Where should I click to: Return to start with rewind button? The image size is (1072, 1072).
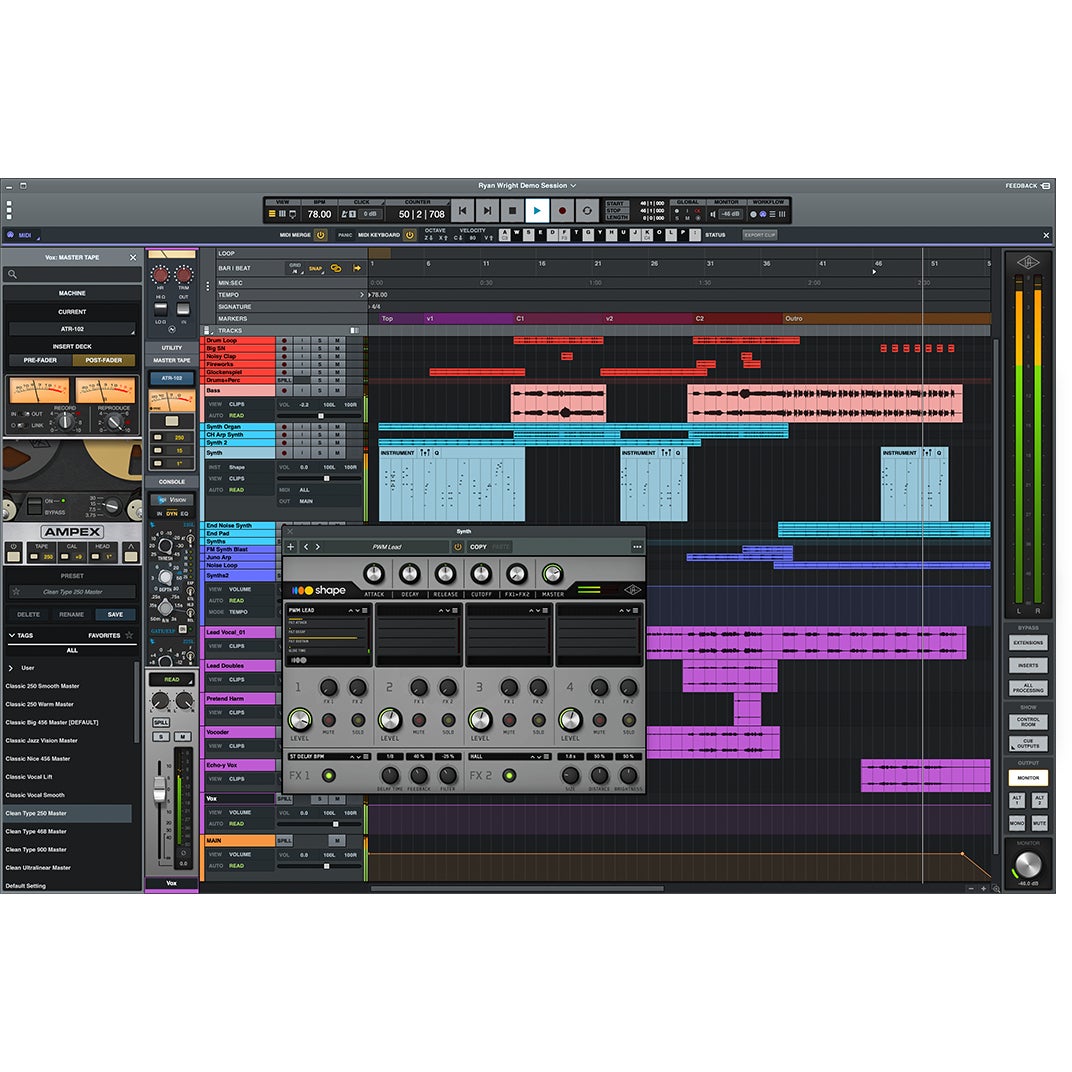point(463,211)
